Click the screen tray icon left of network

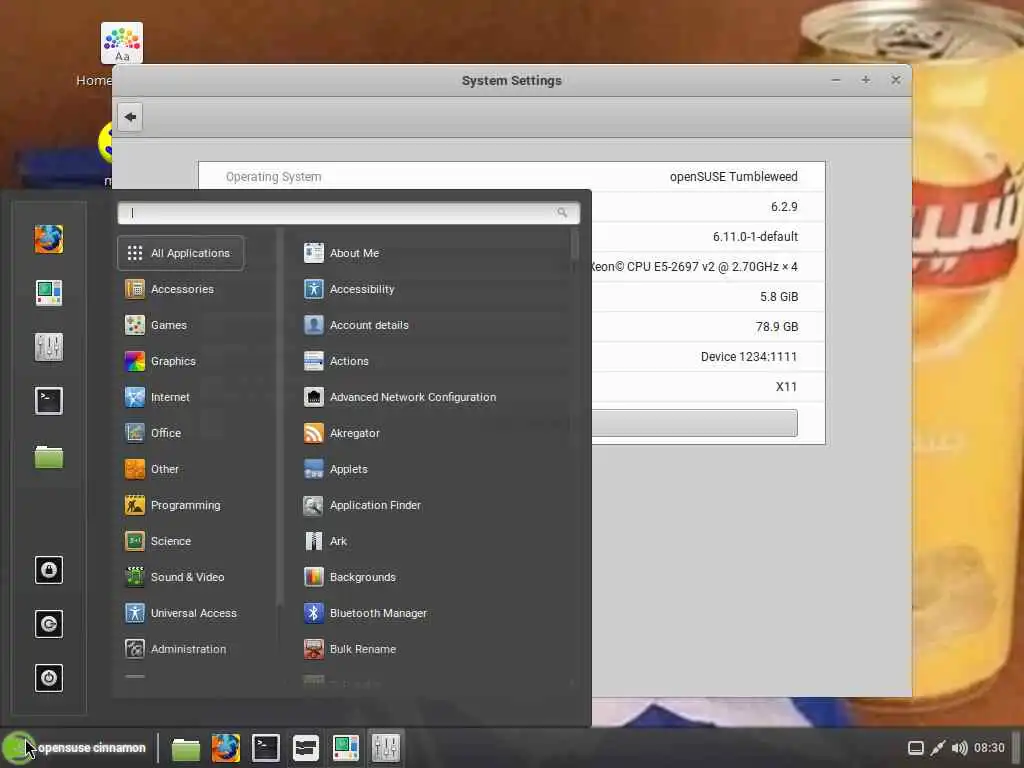coord(916,748)
